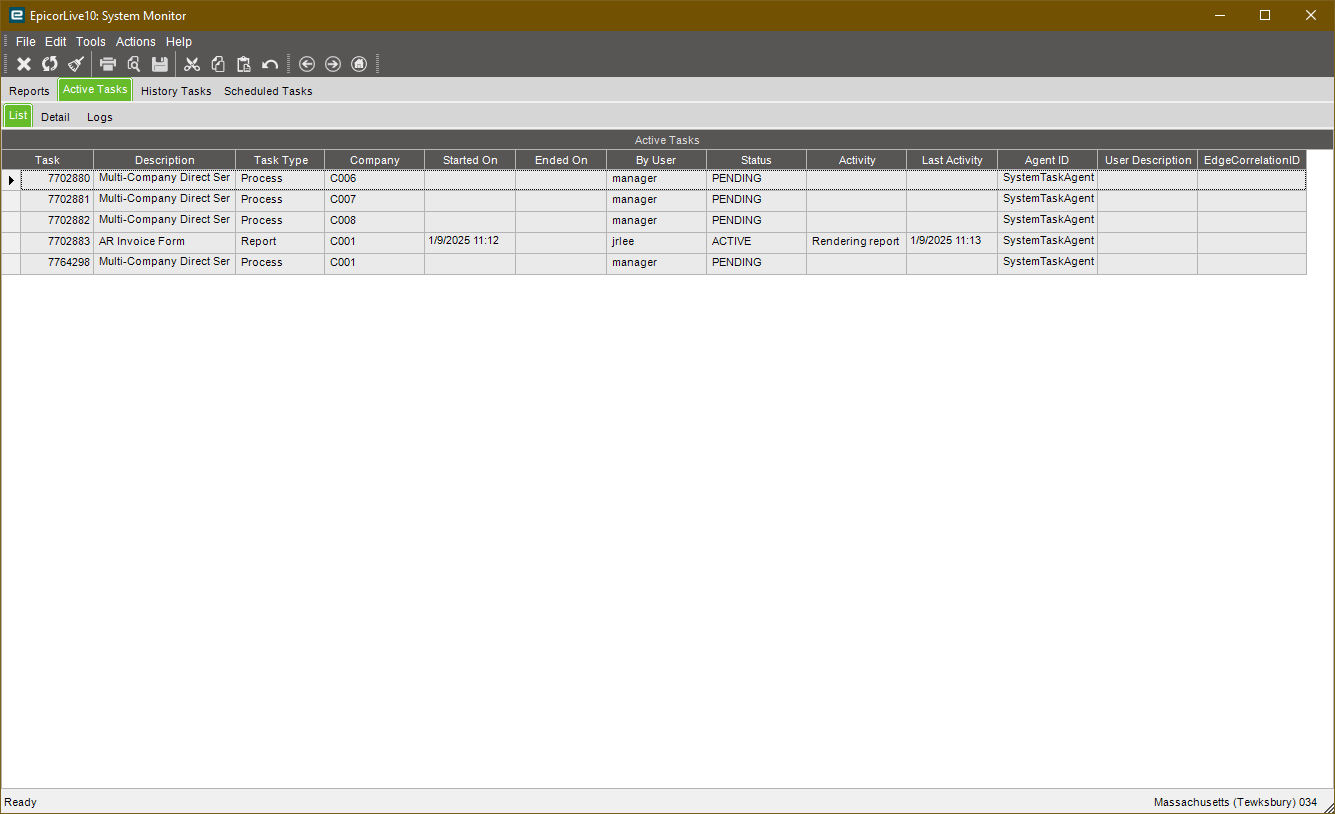Open Print Preview from the toolbar
1335x814 pixels.
tap(134, 64)
